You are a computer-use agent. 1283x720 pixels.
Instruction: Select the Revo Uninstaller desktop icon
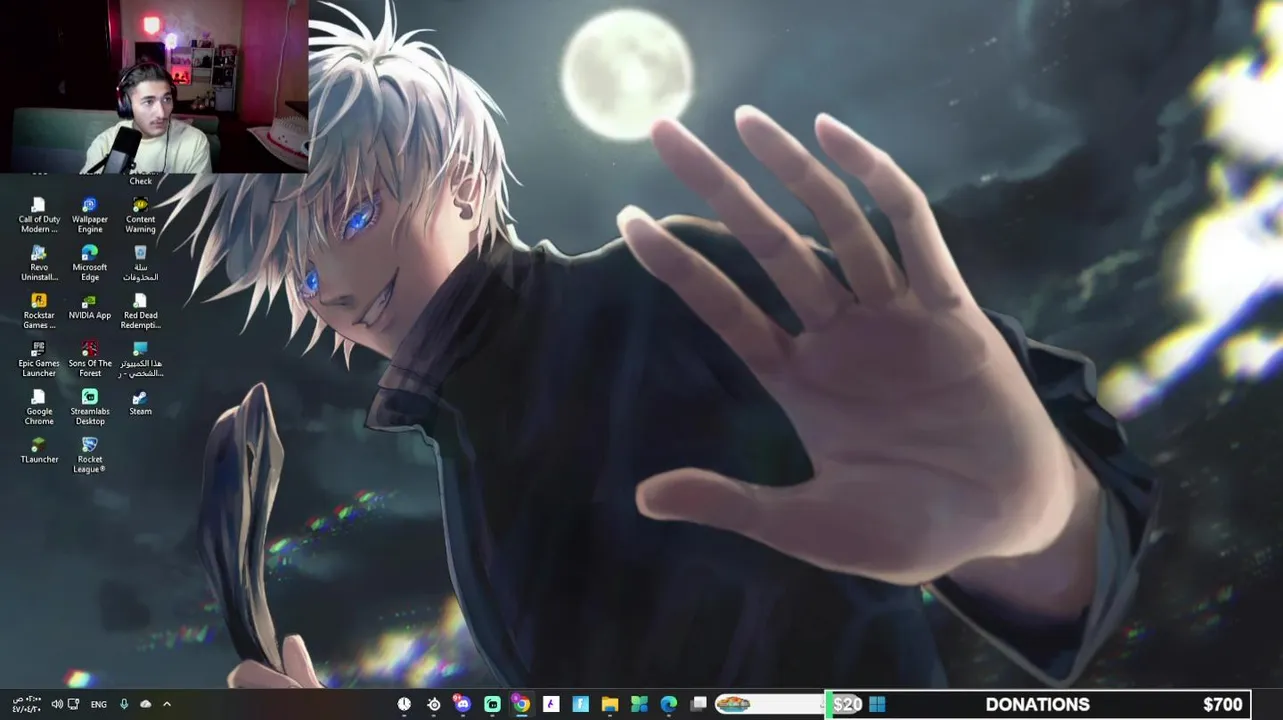coord(39,263)
